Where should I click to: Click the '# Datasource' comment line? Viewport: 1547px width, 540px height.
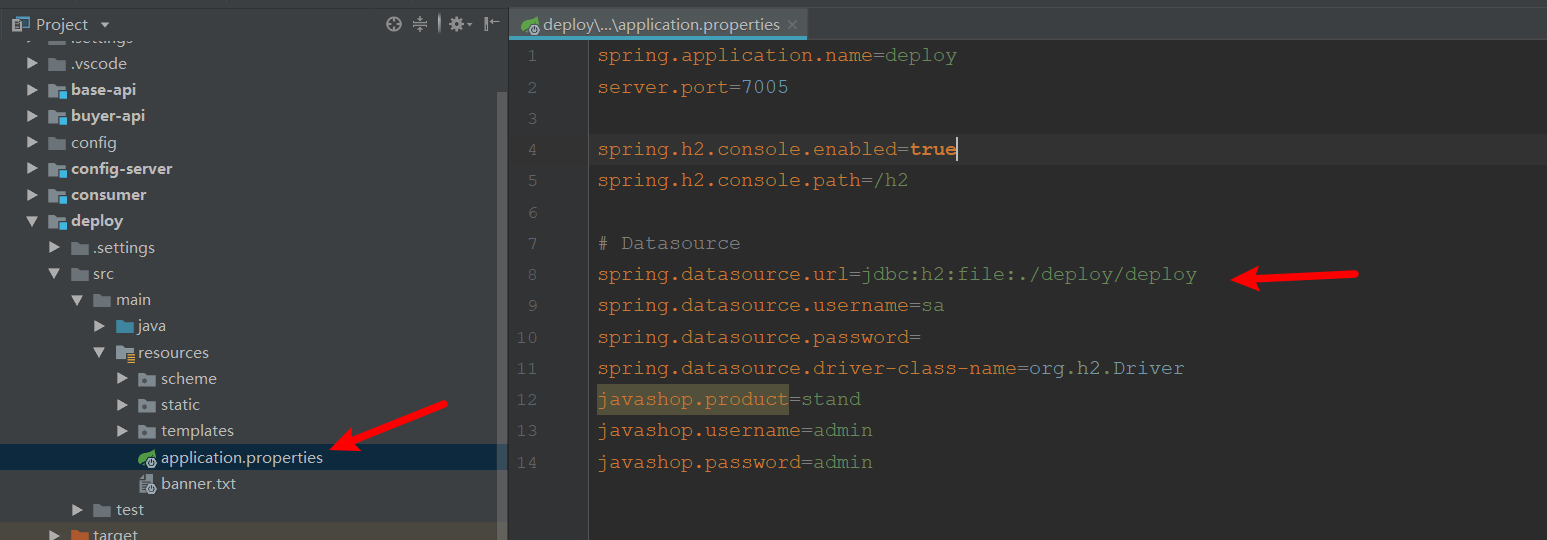(x=669, y=243)
